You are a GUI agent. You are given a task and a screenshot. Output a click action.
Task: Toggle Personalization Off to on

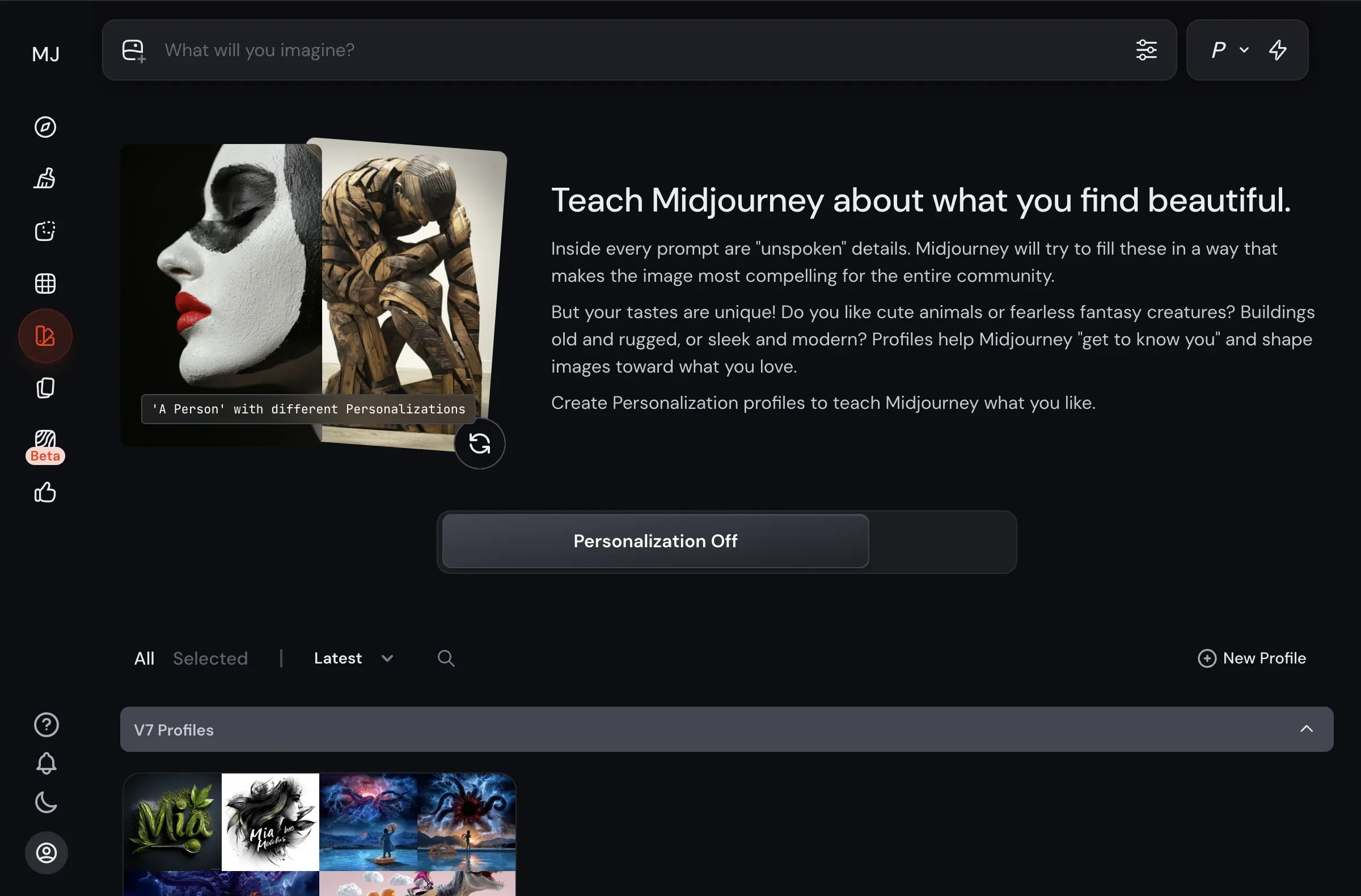coord(655,542)
